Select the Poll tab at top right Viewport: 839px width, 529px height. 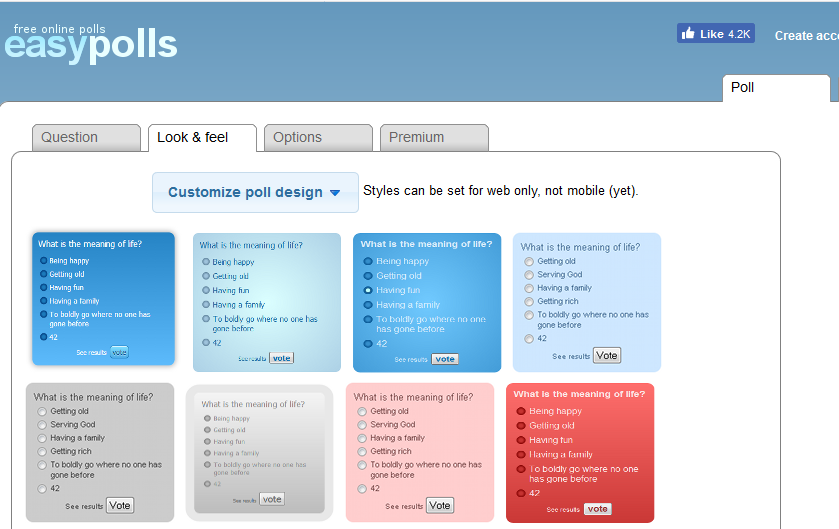click(x=775, y=88)
